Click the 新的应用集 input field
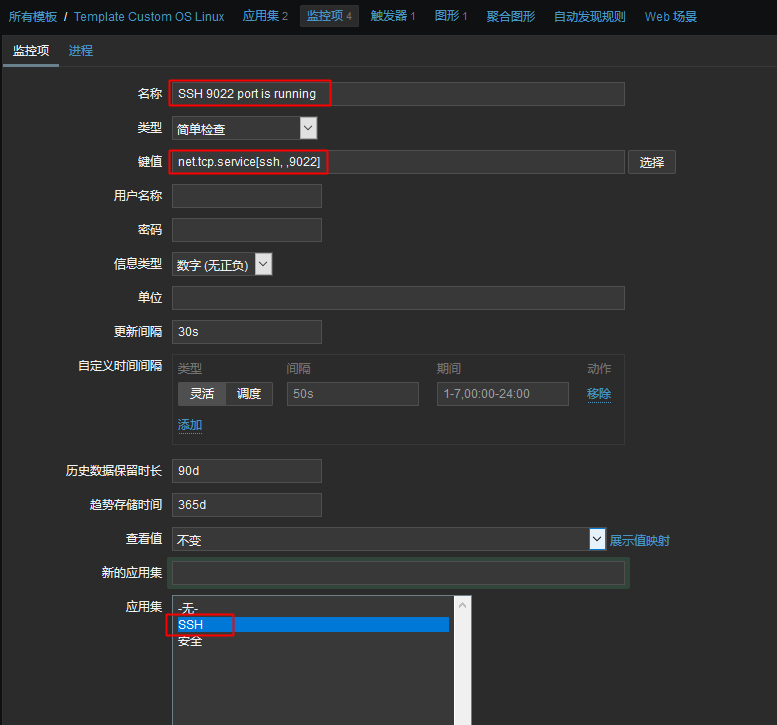 (x=398, y=573)
